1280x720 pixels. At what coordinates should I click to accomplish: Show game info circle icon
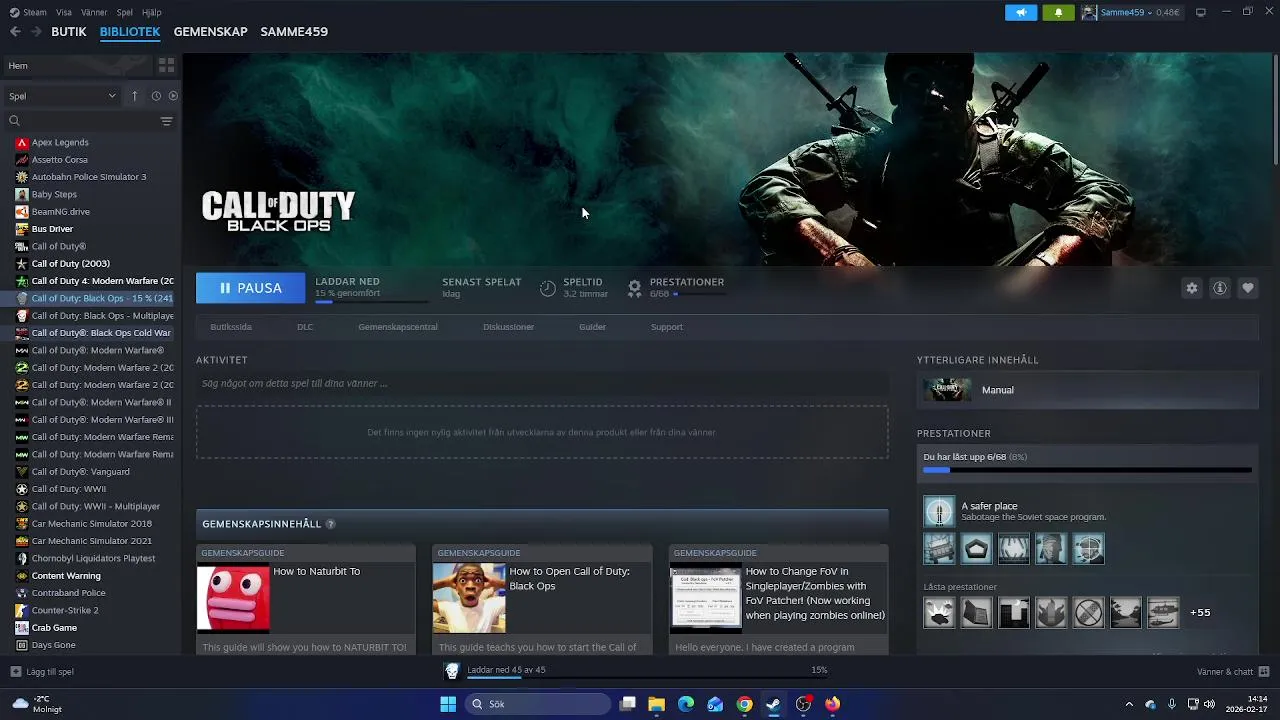point(1220,288)
